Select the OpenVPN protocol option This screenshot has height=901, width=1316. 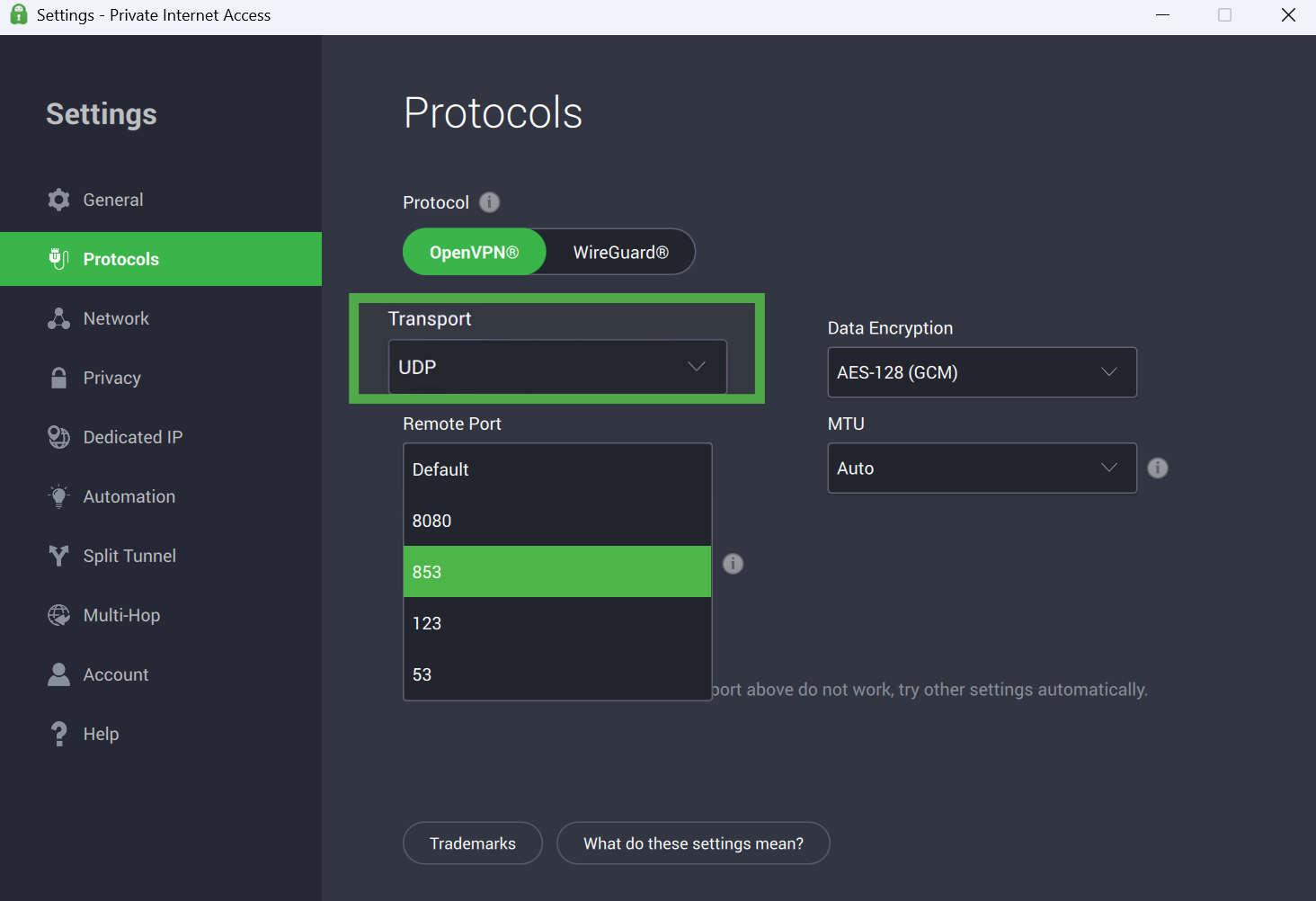pos(474,252)
